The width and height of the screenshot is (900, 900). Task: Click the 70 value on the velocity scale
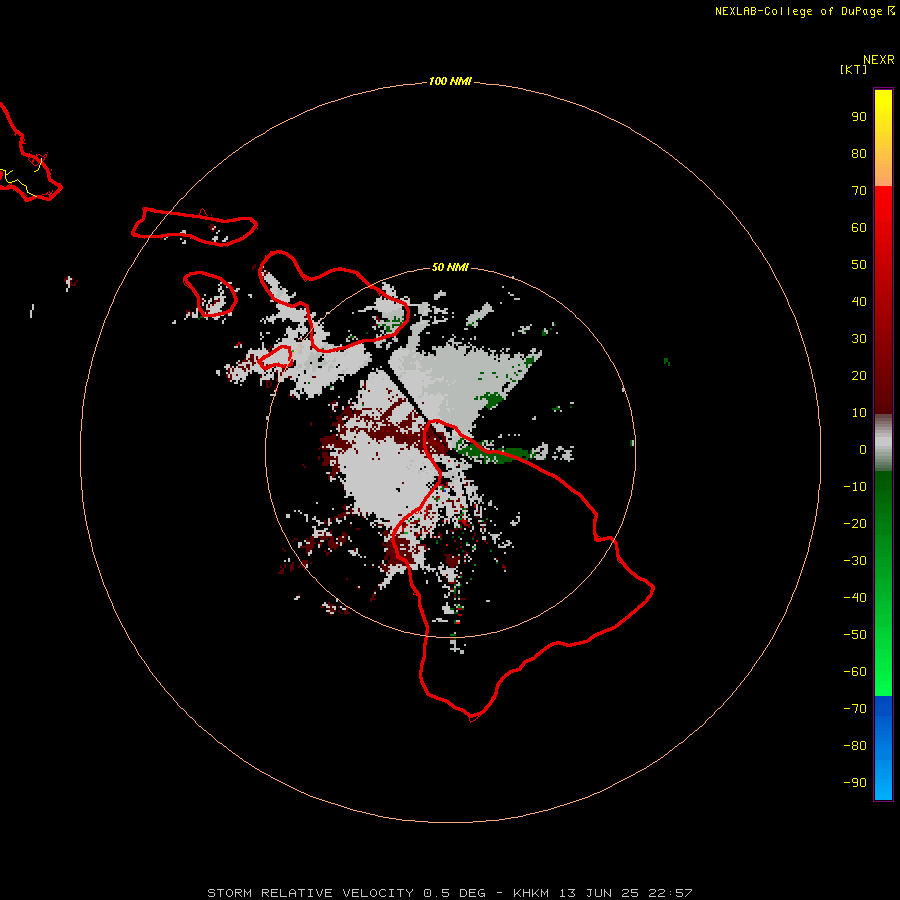pyautogui.click(x=859, y=191)
